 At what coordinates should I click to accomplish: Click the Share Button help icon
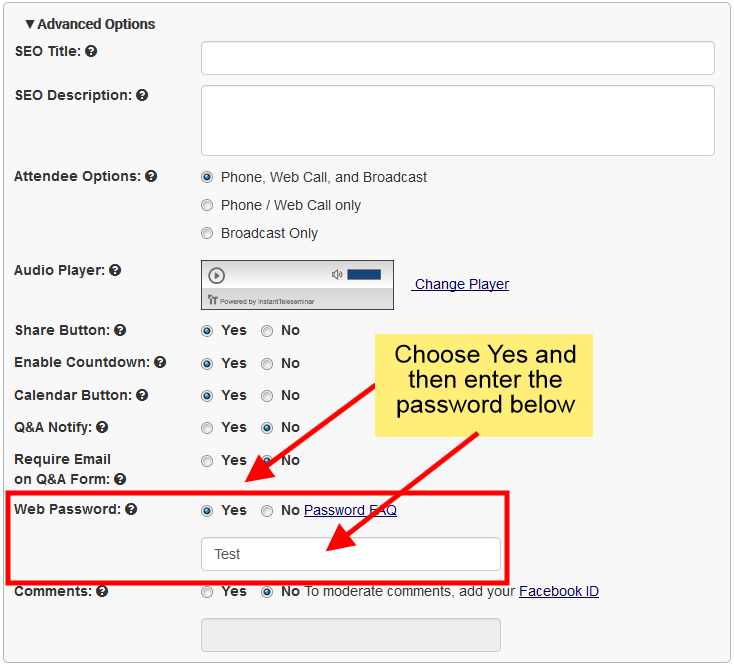[x=120, y=330]
